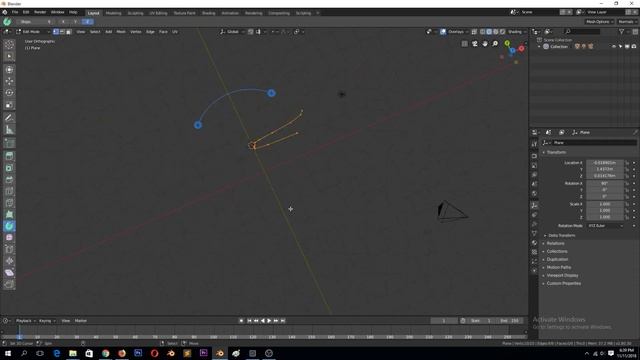Viewport: 640px width, 360px height.
Task: Click the green Y axis gizmo ball
Action: click(507, 43)
